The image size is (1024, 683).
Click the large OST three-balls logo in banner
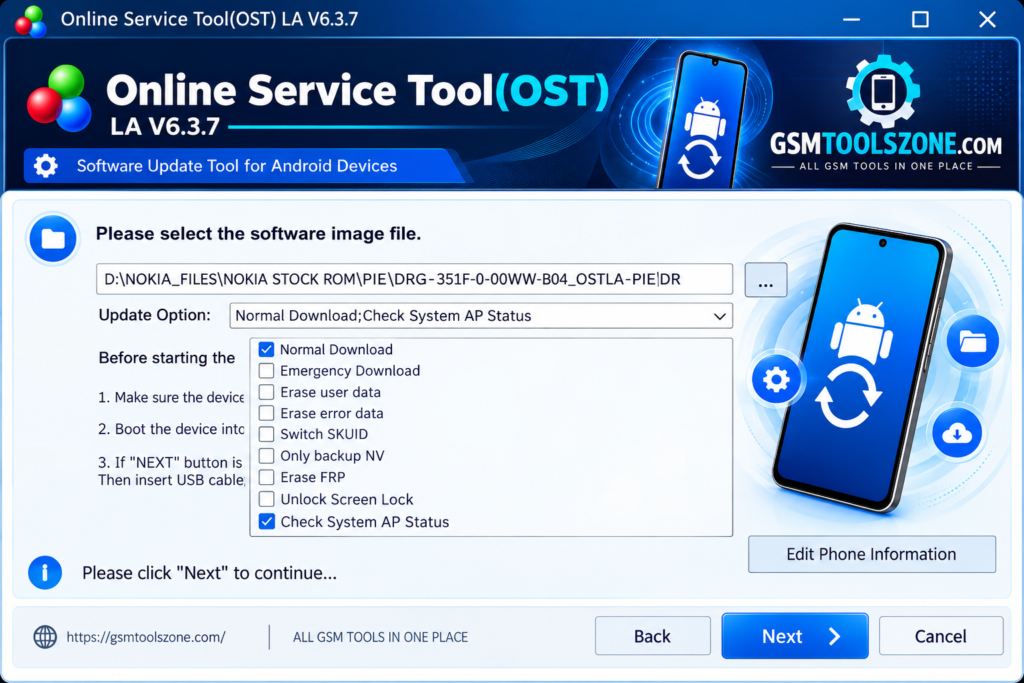[x=59, y=98]
